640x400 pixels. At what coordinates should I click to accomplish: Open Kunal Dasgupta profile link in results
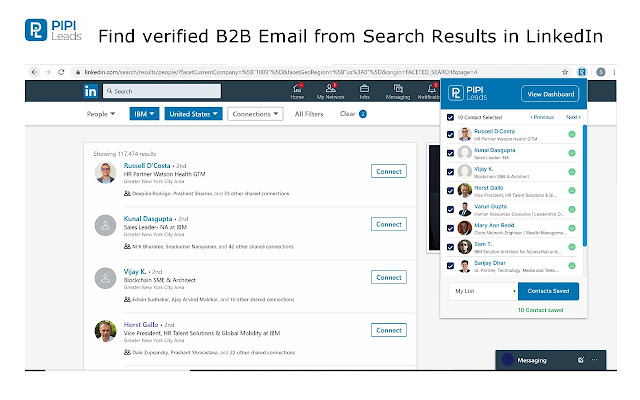[148, 218]
